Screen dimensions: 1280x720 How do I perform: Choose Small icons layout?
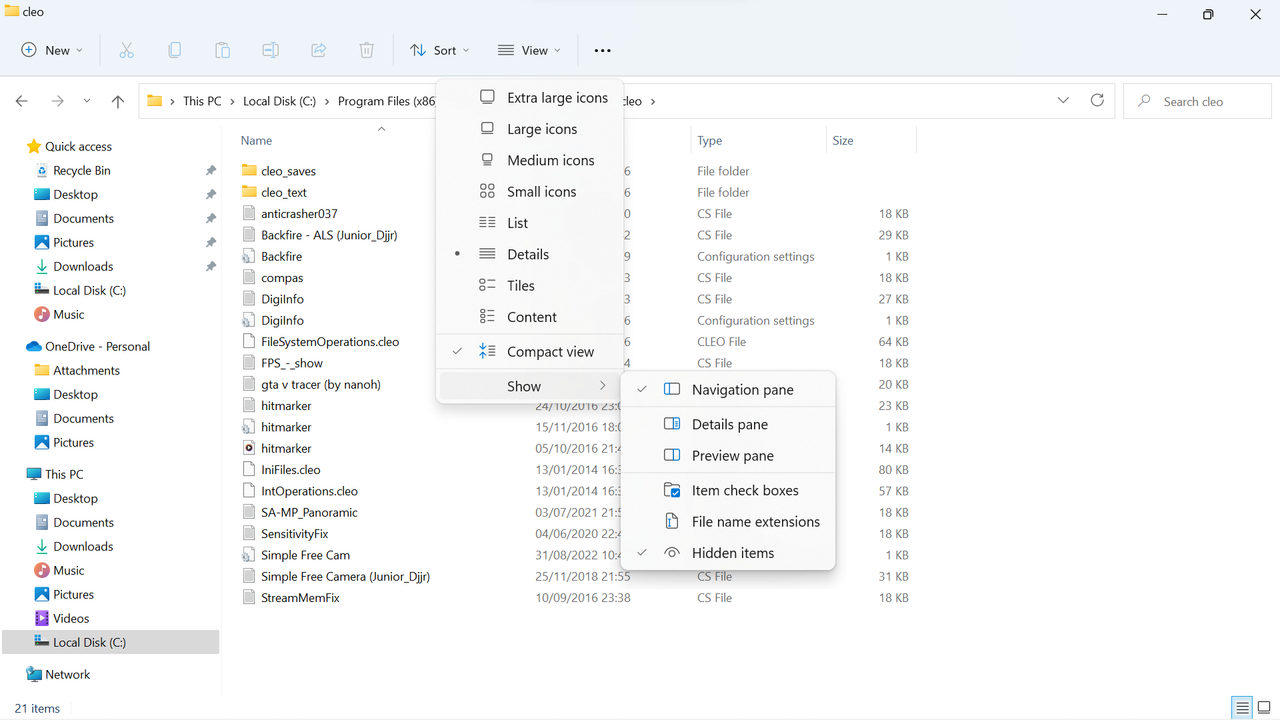(530, 191)
